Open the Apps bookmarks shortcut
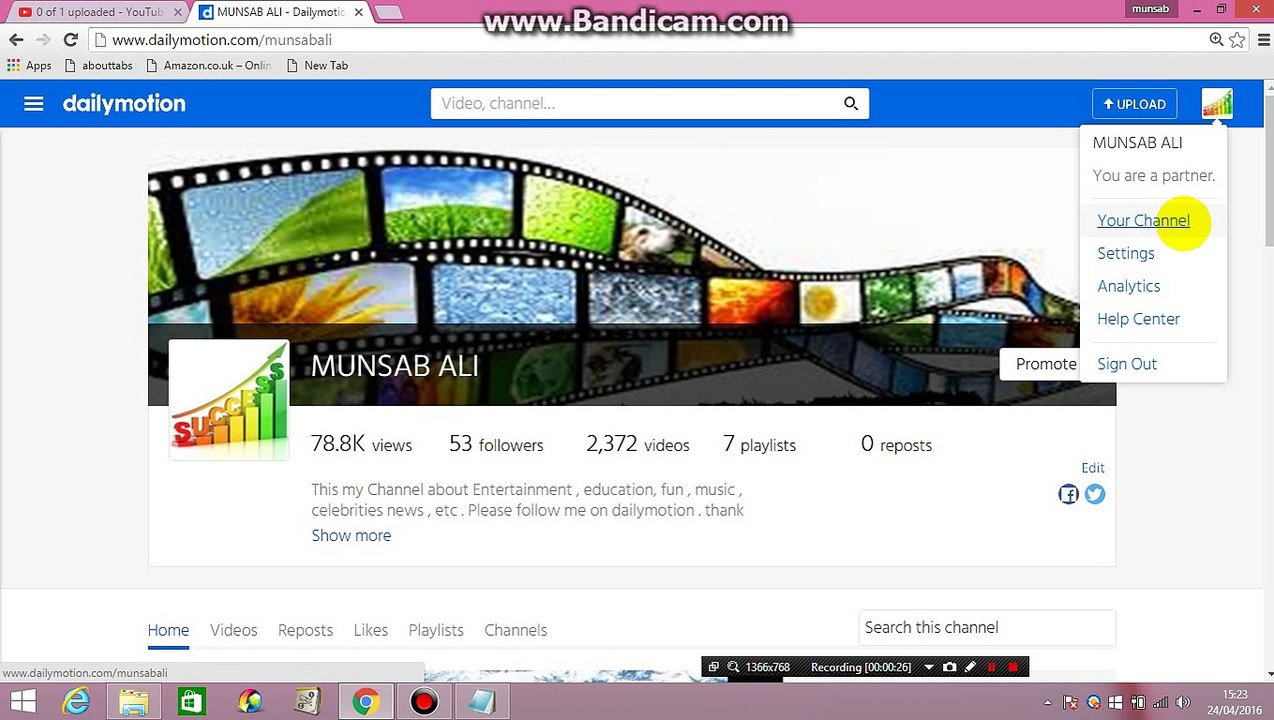 29,65
